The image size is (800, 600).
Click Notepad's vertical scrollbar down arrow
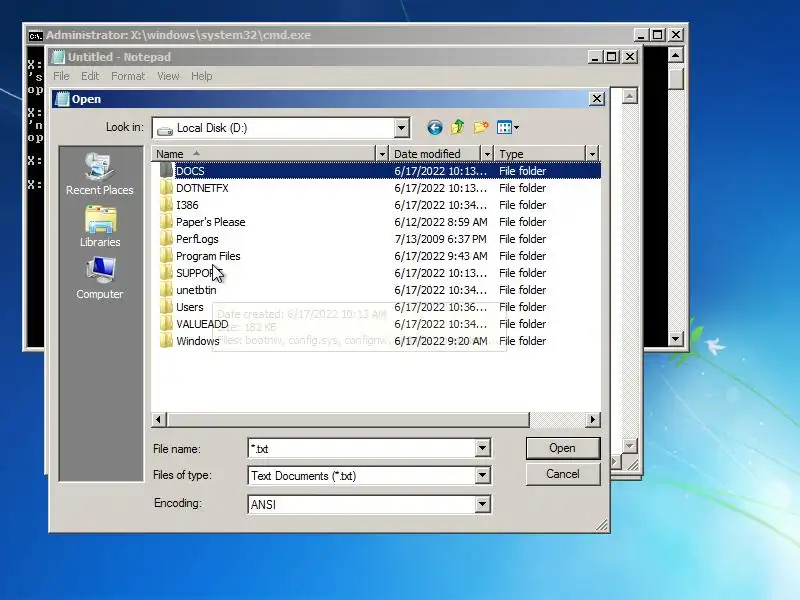[630, 445]
